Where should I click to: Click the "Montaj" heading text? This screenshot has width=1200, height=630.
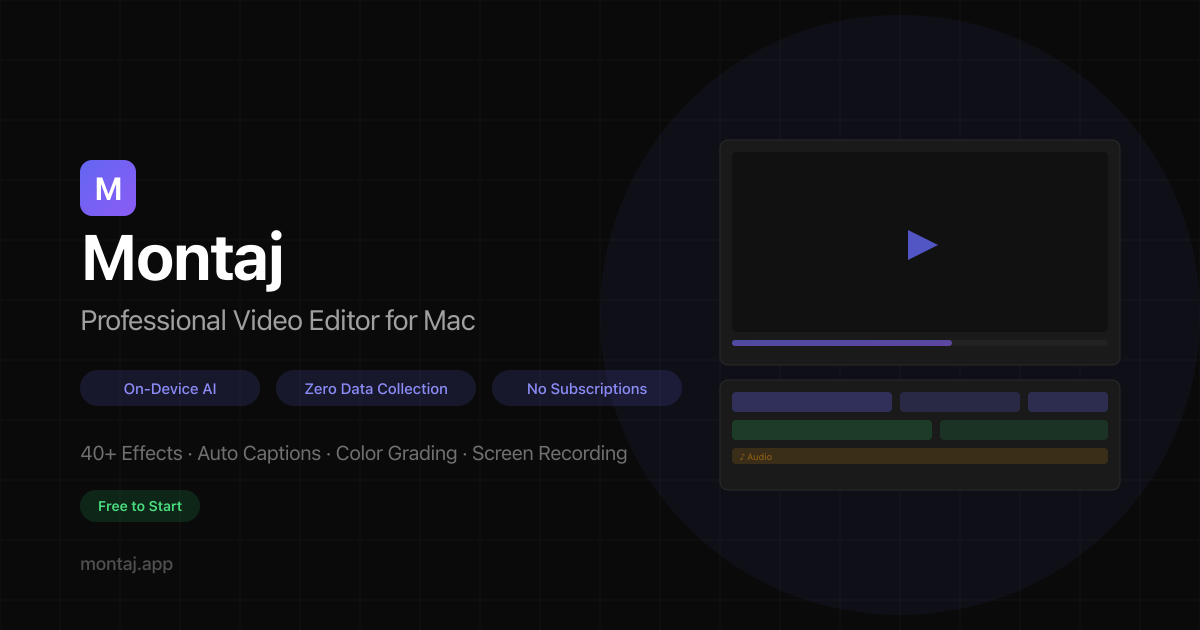(x=182, y=259)
